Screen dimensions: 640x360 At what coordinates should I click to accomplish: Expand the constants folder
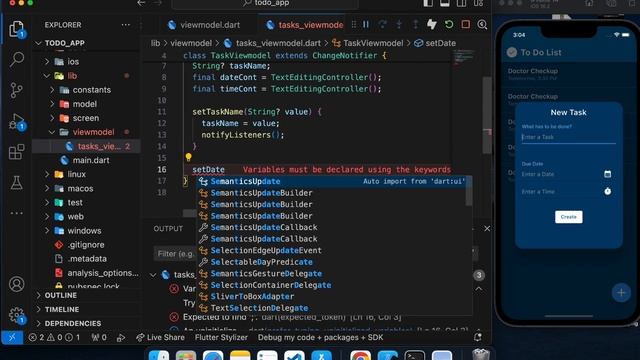tap(52, 90)
